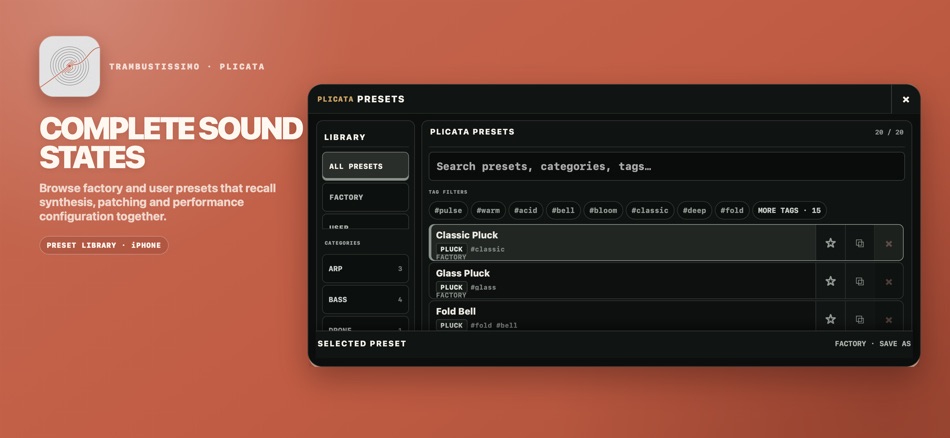Toggle the #warm tag filter

[x=488, y=210]
